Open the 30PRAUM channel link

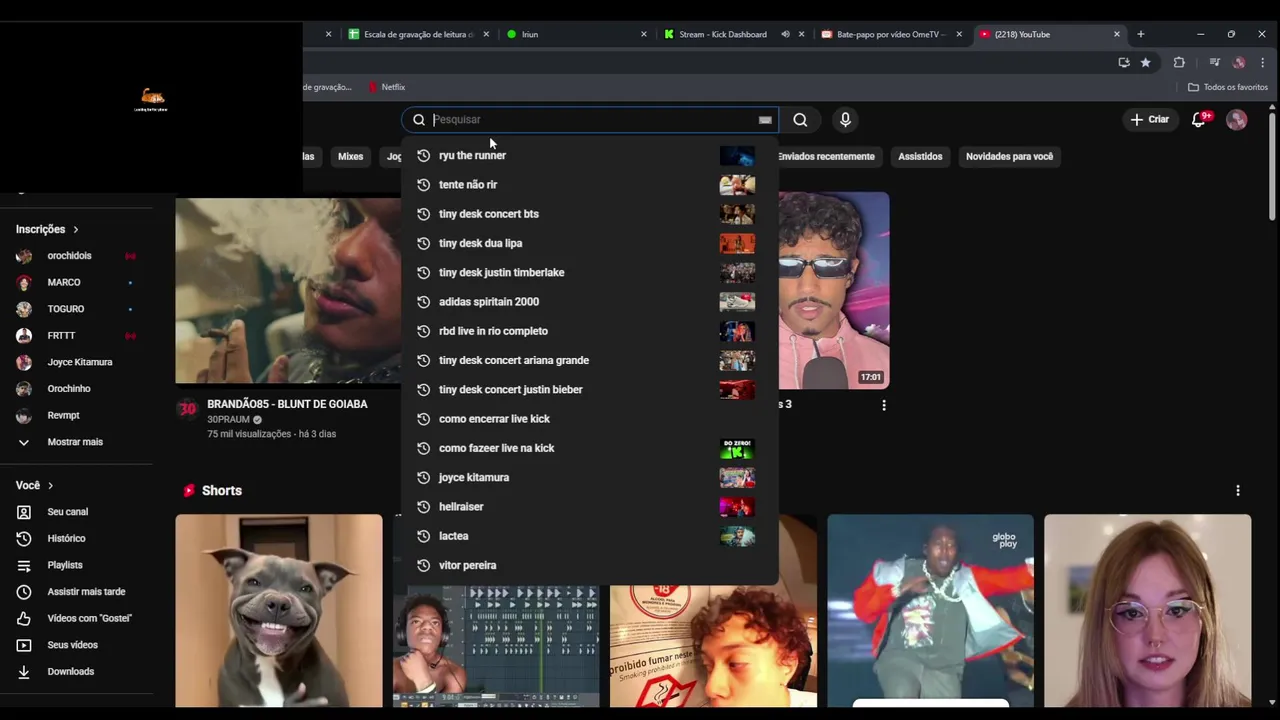tap(228, 420)
